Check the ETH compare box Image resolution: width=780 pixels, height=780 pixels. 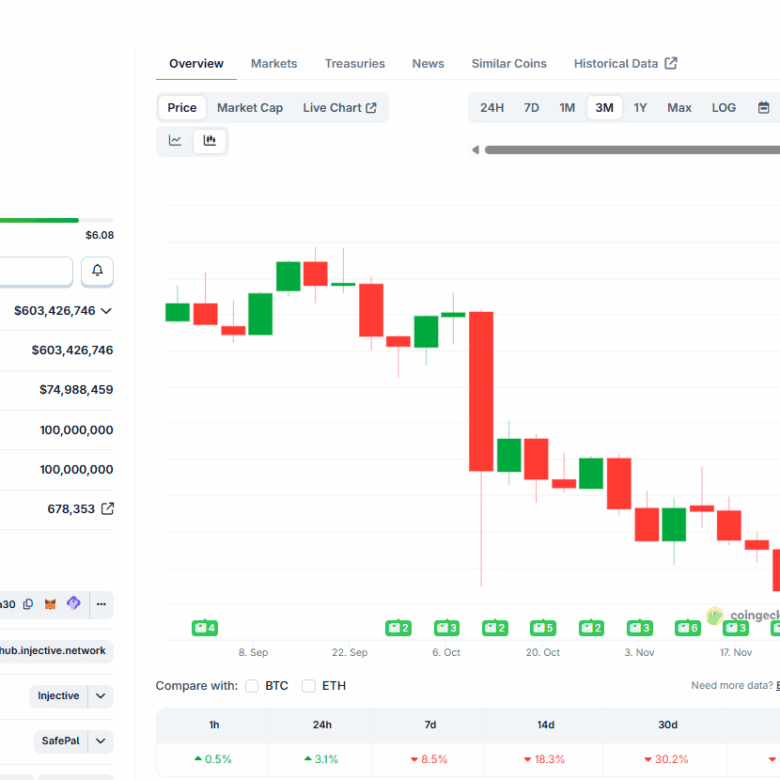309,686
